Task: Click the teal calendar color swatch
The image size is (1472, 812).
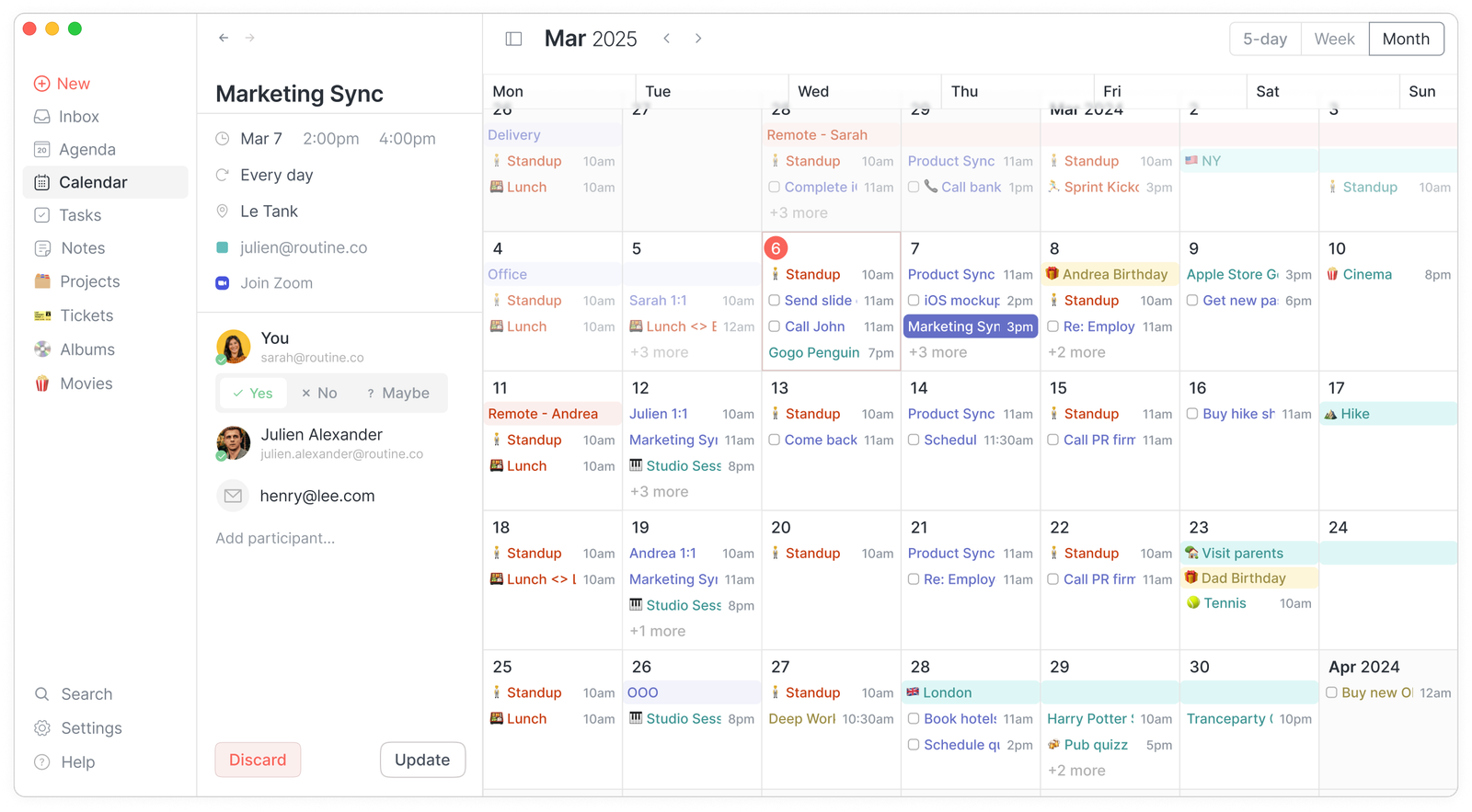Action: [x=222, y=247]
